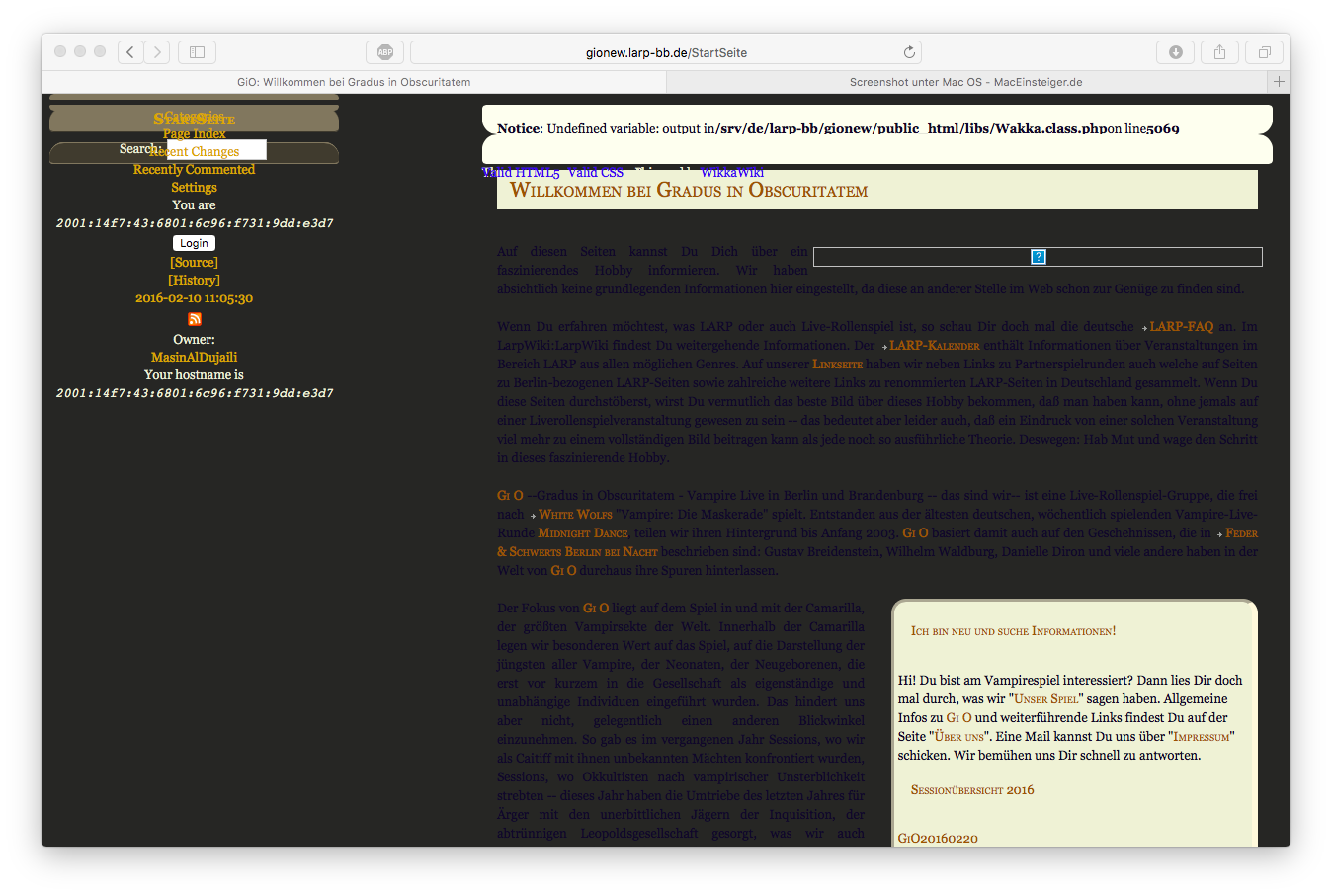Screen dimensions: 1332x896
Task: Click the "Search:" label in the sidebar
Action: 139,149
